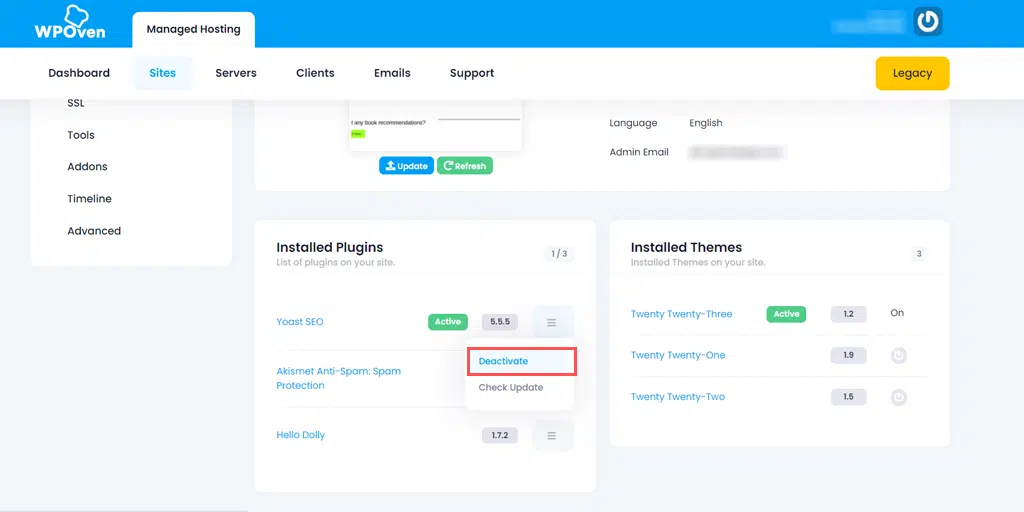Activate Twenty Twenty-Two theme power toggle
1024x512 pixels.
(x=899, y=397)
